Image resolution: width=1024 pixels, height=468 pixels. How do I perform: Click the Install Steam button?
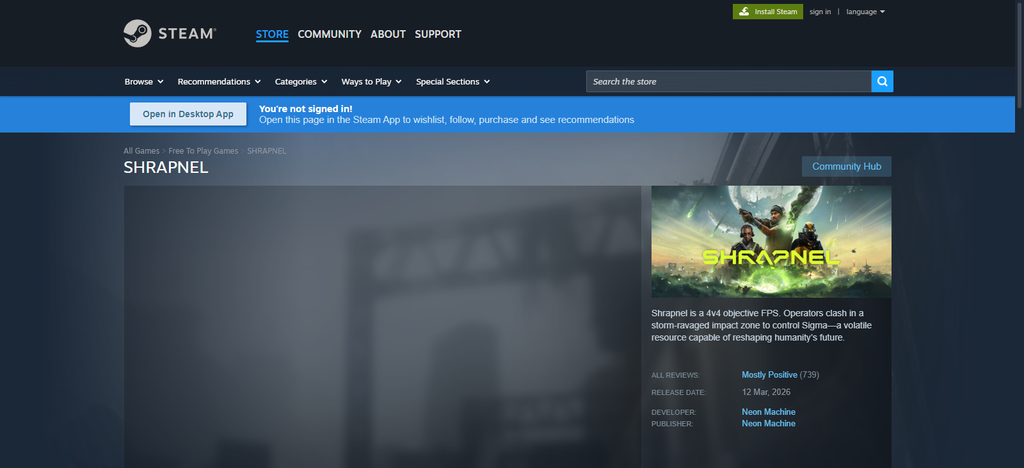(768, 12)
